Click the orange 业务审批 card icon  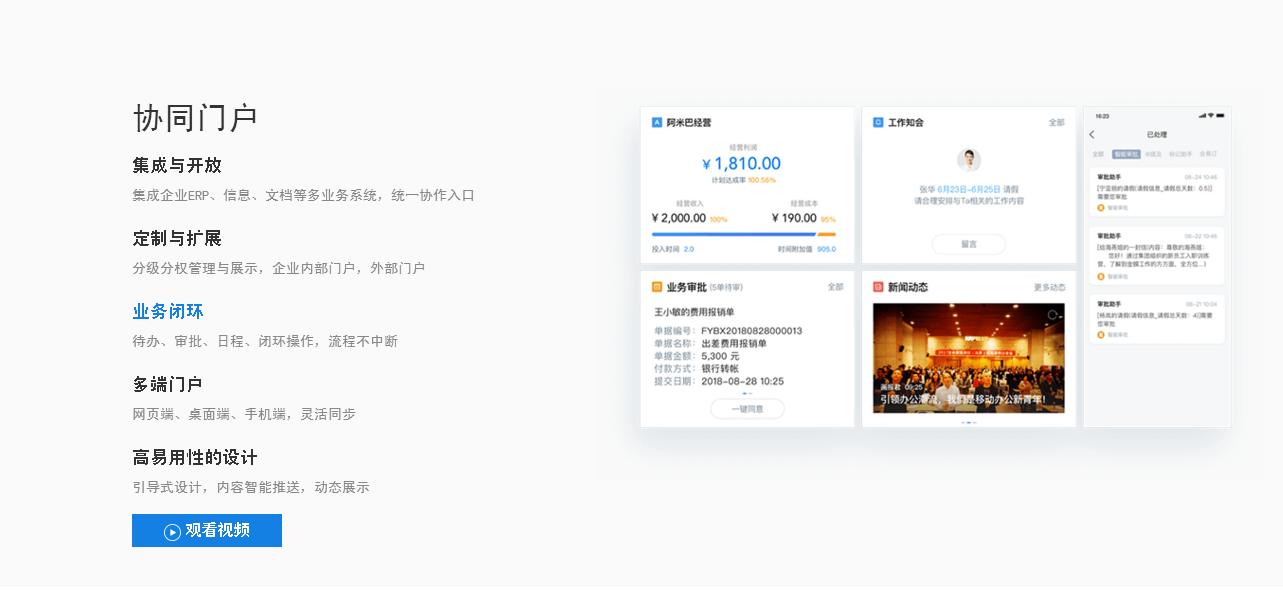pos(657,287)
